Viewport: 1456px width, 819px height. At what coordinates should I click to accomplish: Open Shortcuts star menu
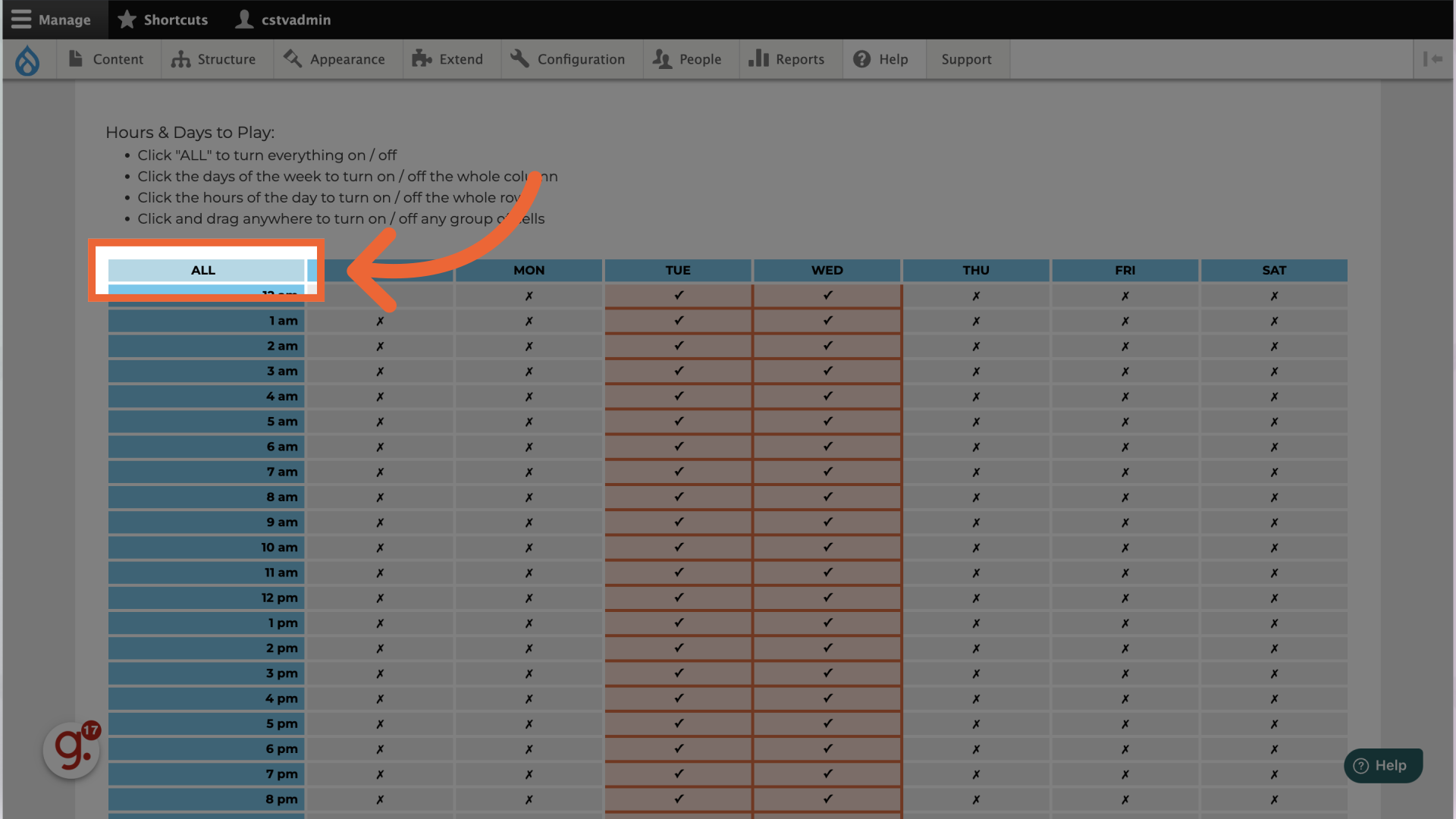pyautogui.click(x=162, y=20)
